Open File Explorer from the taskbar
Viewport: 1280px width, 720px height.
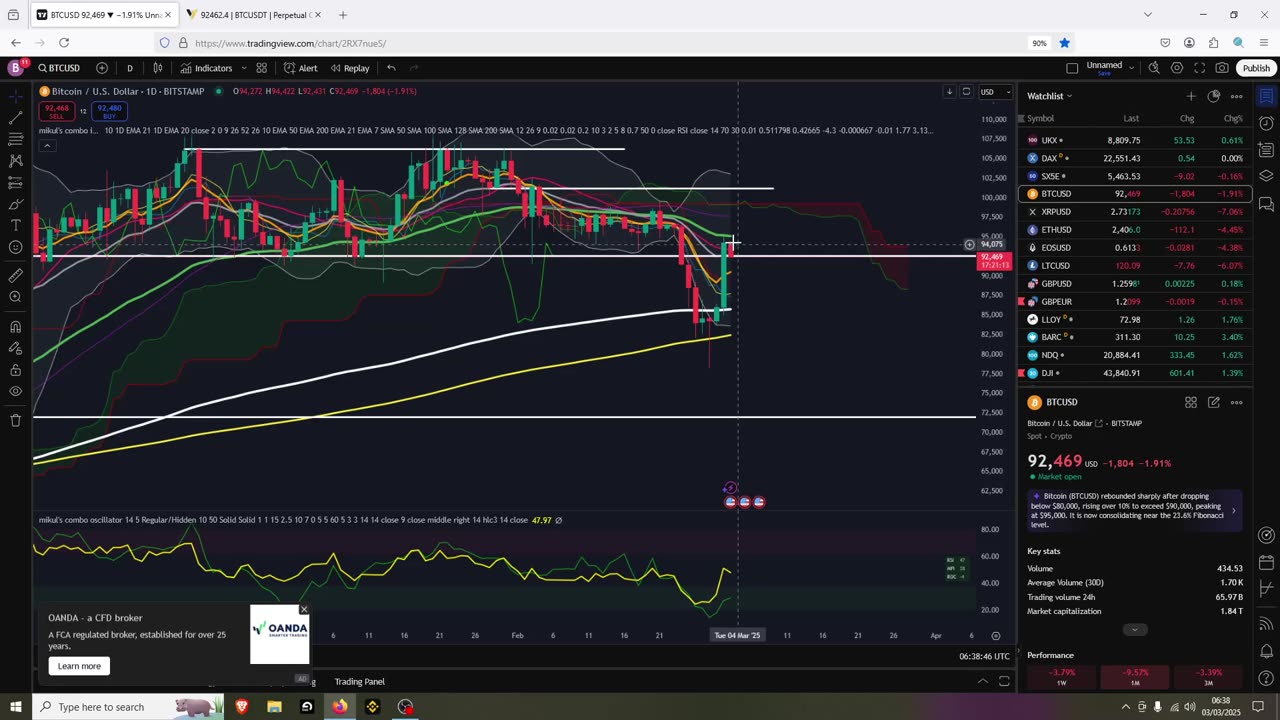[x=274, y=707]
